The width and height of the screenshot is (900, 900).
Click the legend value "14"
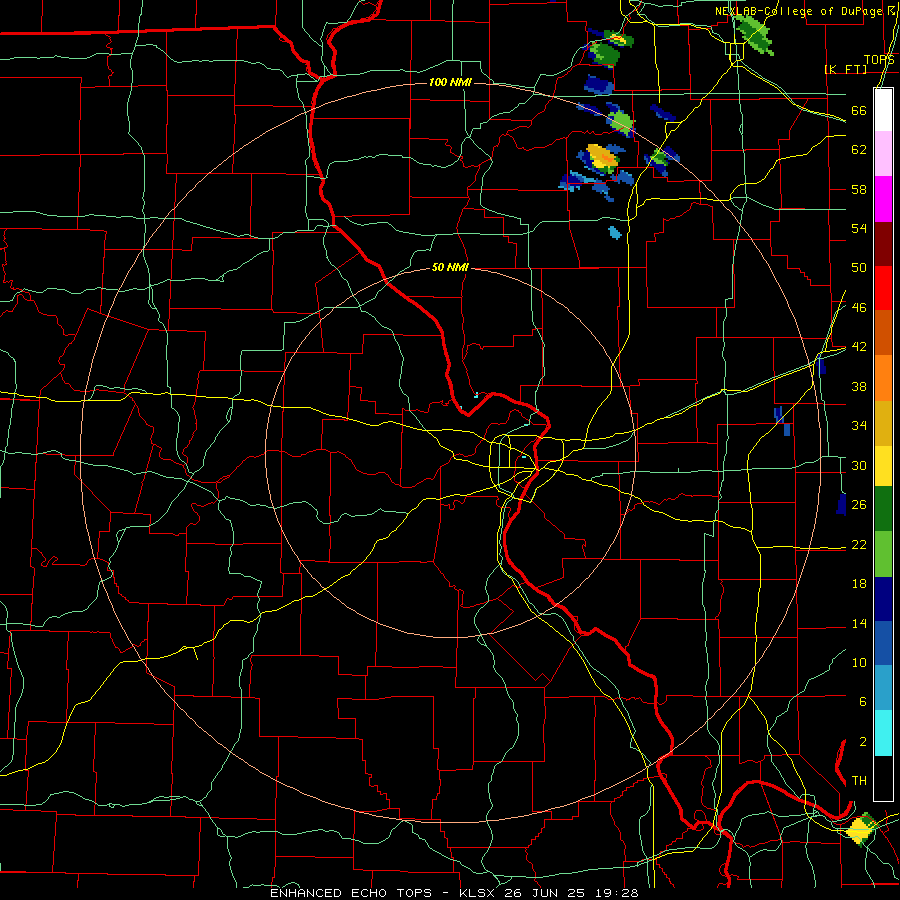(859, 623)
